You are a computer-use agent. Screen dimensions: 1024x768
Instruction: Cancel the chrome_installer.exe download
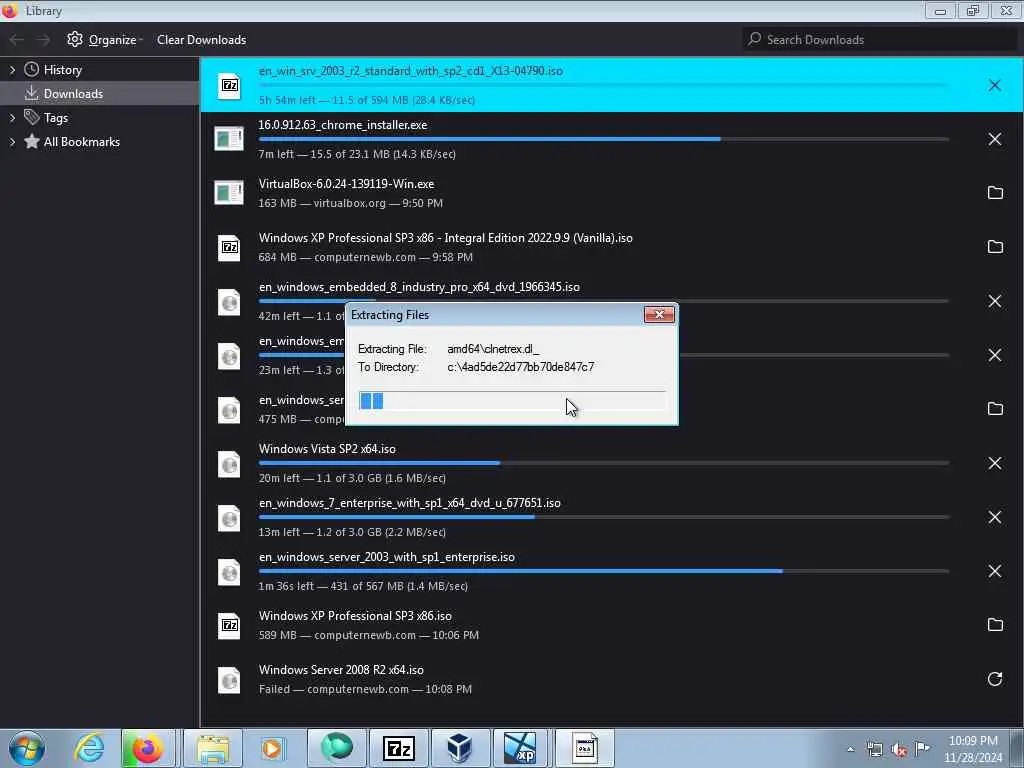[994, 139]
